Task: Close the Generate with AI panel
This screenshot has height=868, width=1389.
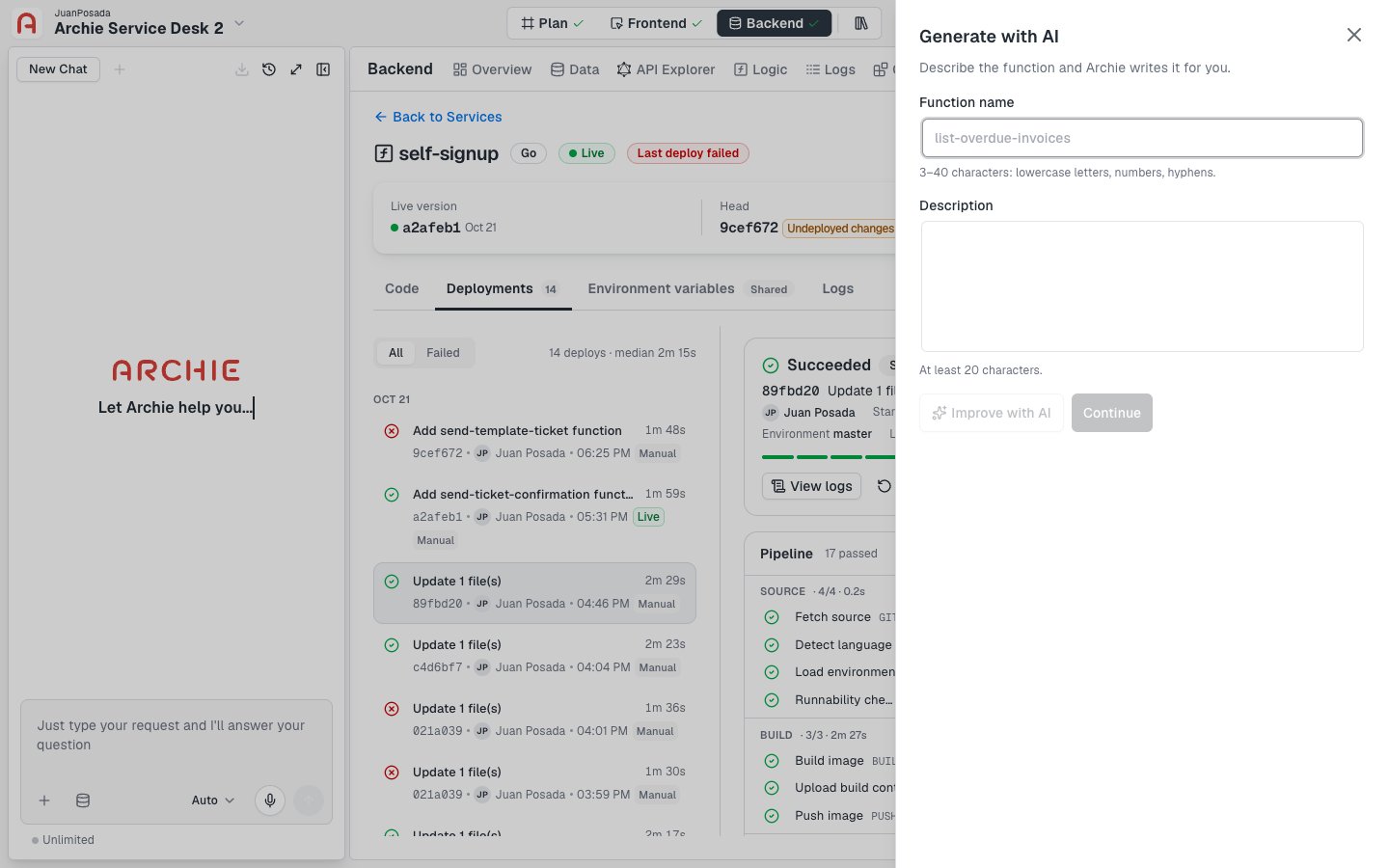Action: 1354,35
